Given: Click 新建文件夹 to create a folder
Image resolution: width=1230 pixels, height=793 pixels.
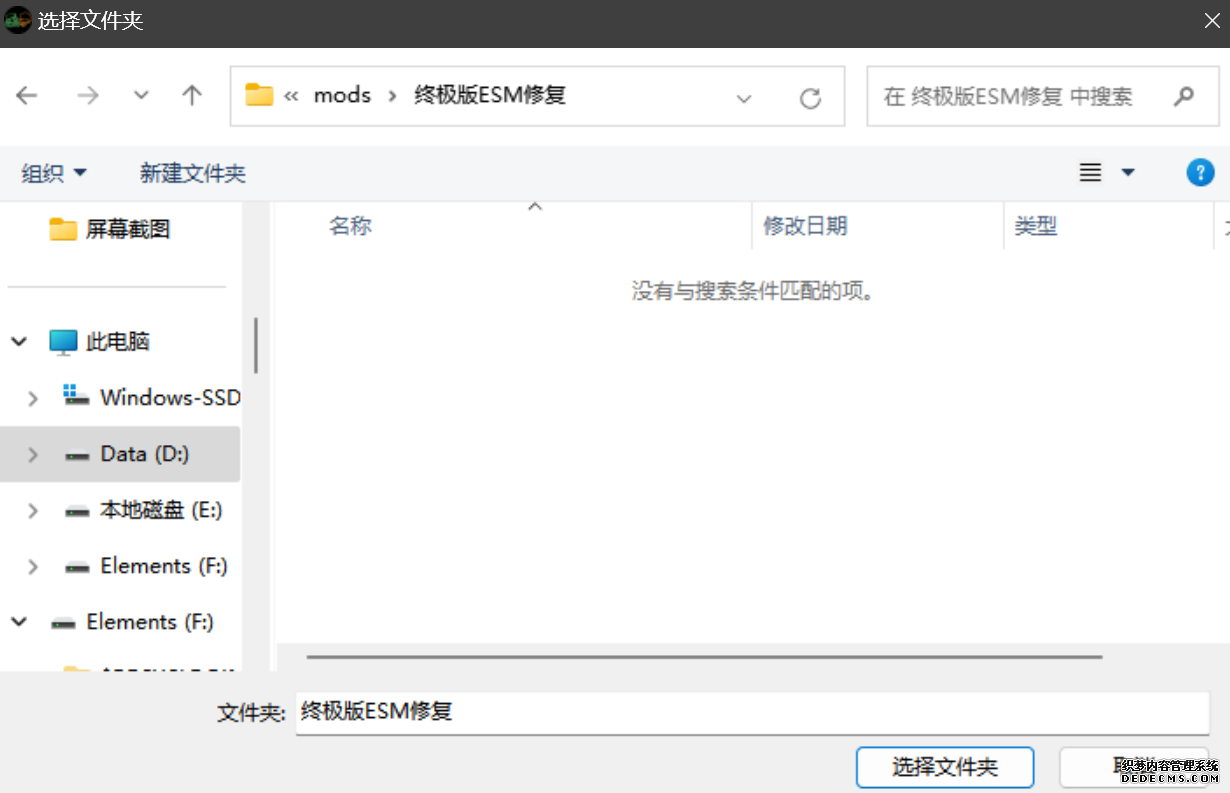Looking at the screenshot, I should tap(192, 173).
